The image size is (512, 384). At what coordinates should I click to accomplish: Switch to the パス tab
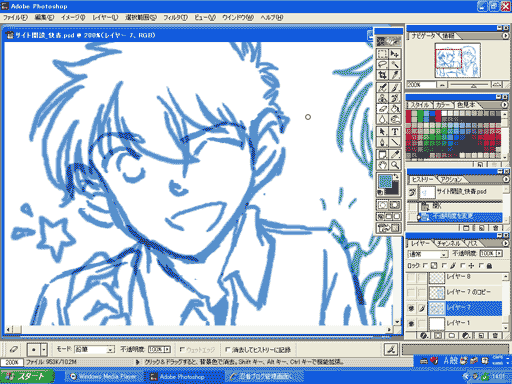472,244
